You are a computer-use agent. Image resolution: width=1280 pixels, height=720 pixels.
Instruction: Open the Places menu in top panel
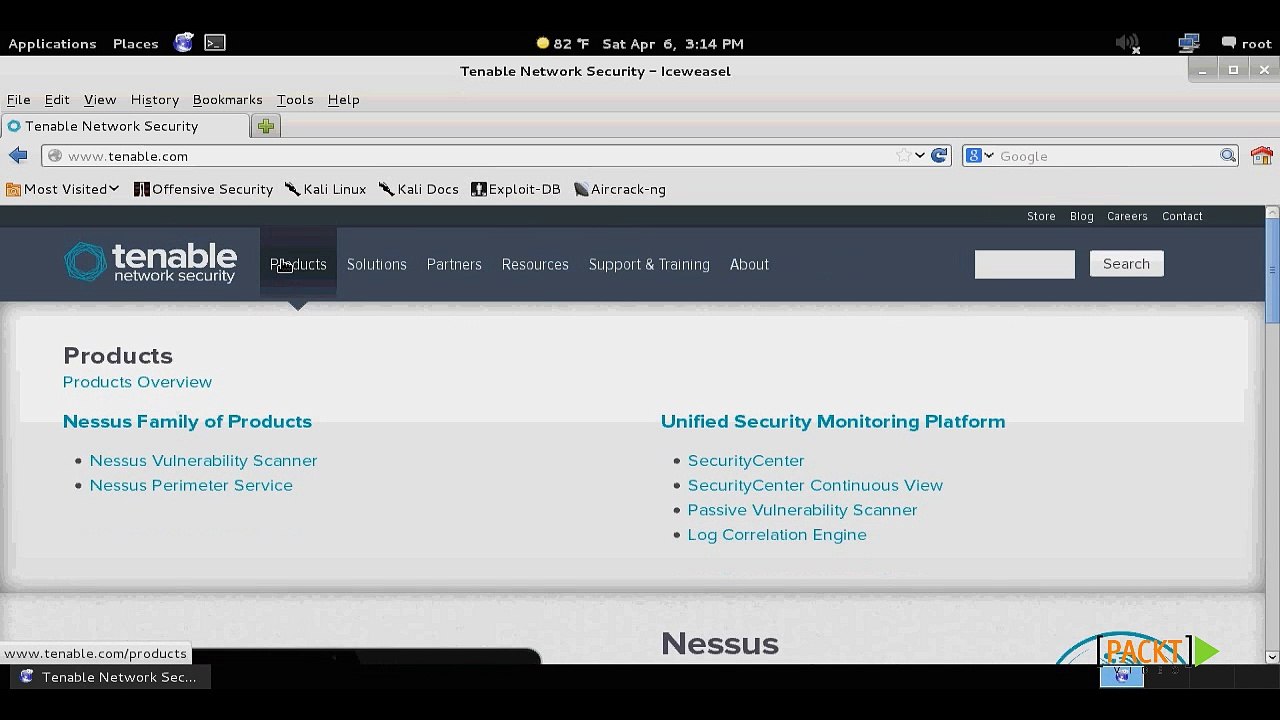click(x=136, y=44)
